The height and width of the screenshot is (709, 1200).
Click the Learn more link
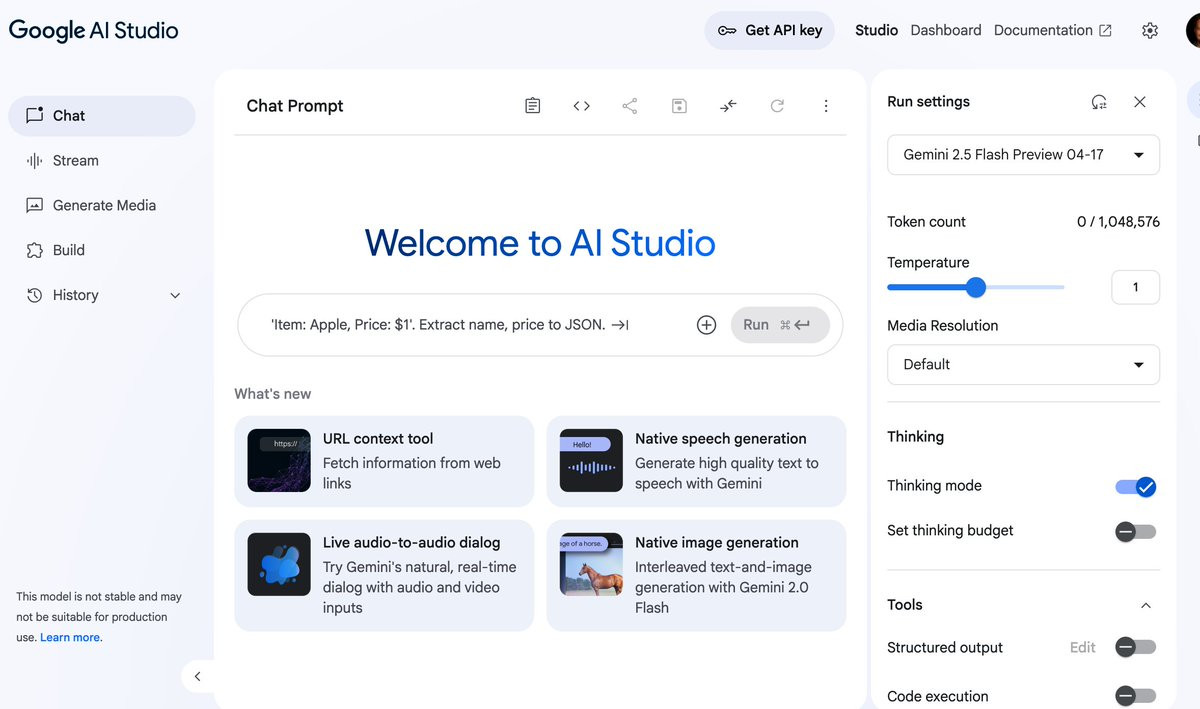70,638
